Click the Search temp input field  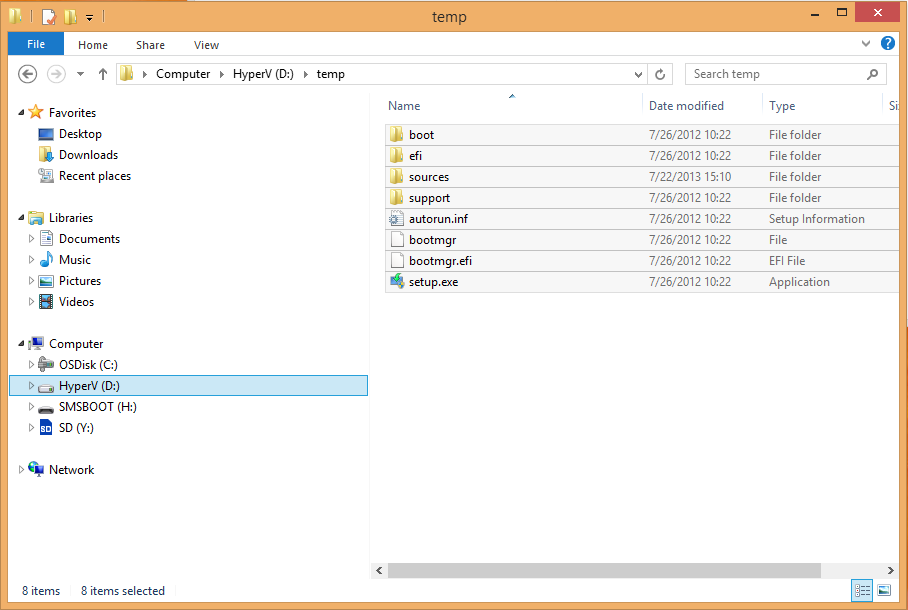click(776, 74)
